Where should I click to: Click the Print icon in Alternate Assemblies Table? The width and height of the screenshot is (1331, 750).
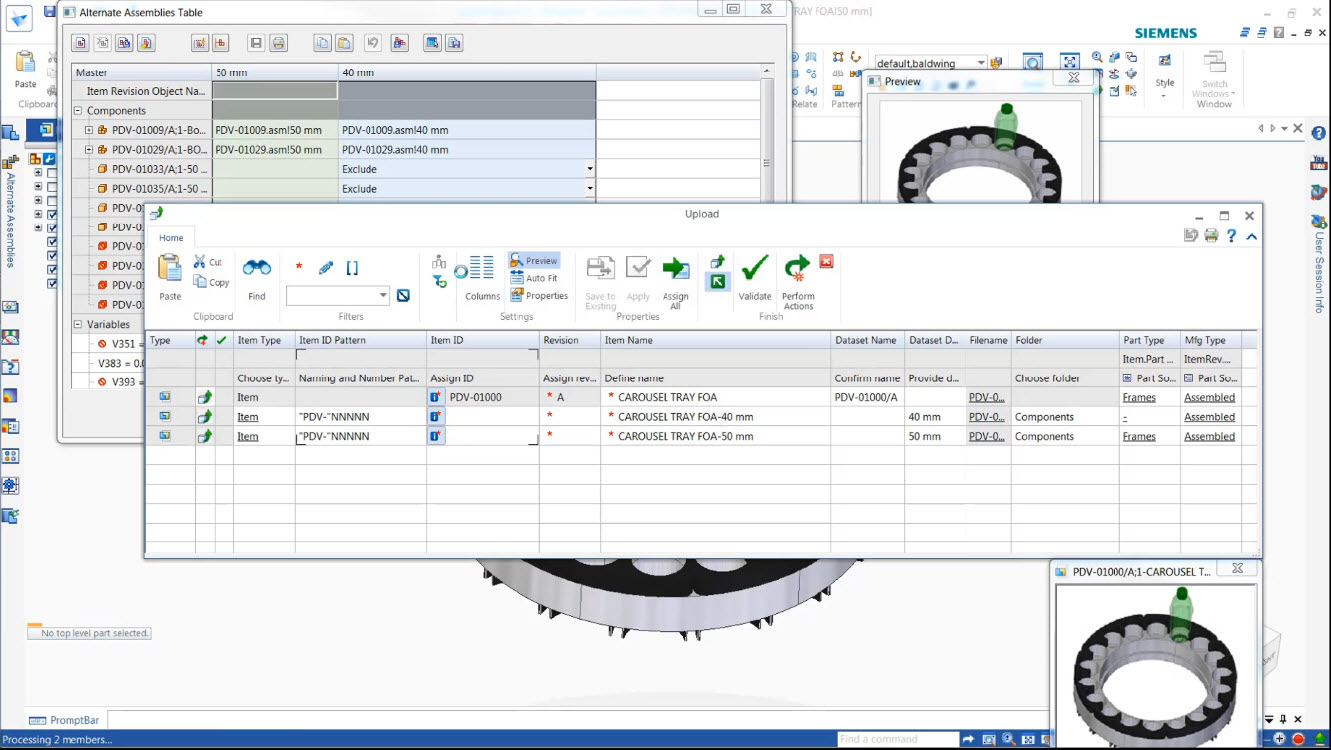[278, 42]
